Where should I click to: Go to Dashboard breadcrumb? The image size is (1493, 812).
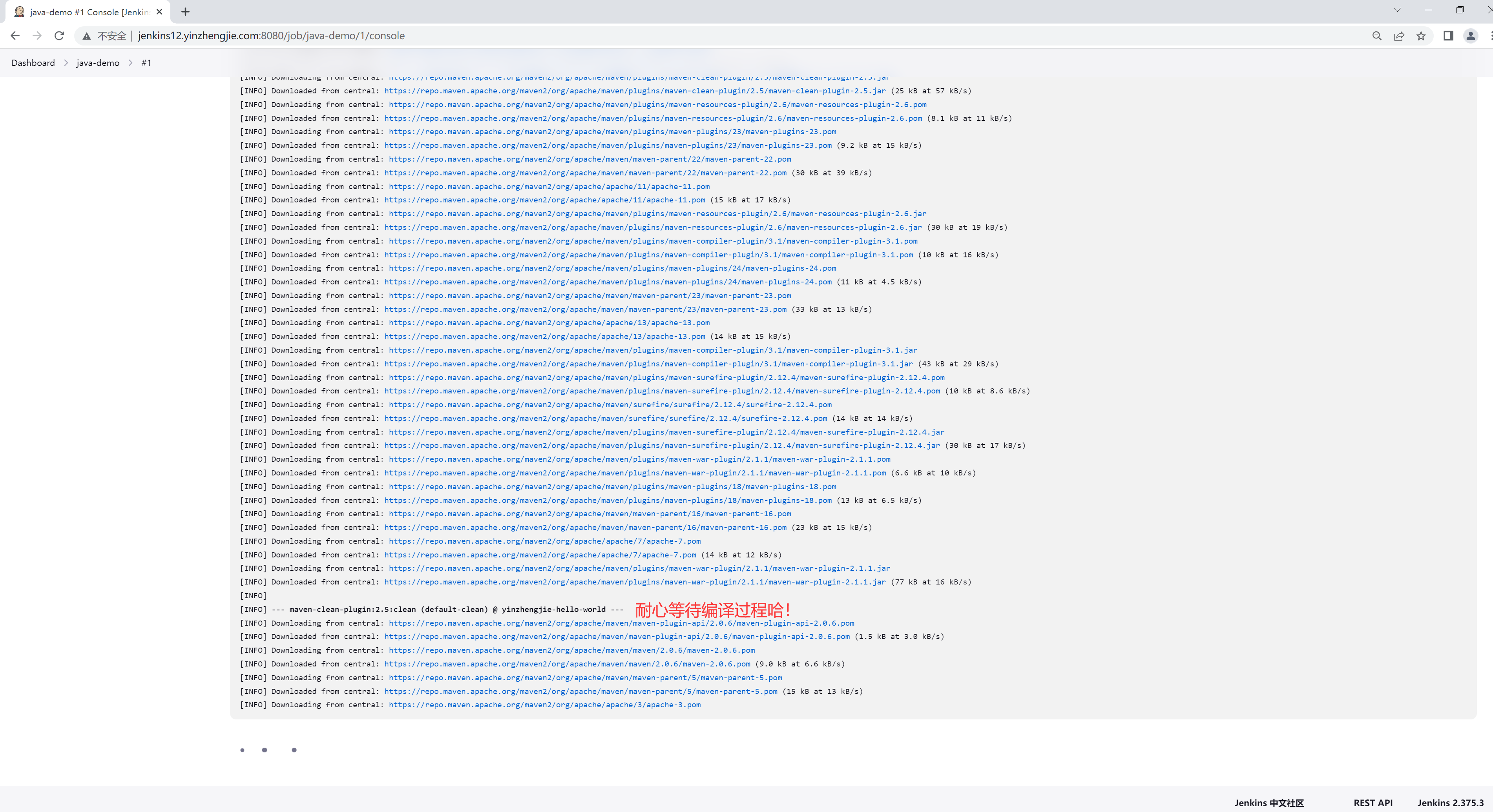33,62
